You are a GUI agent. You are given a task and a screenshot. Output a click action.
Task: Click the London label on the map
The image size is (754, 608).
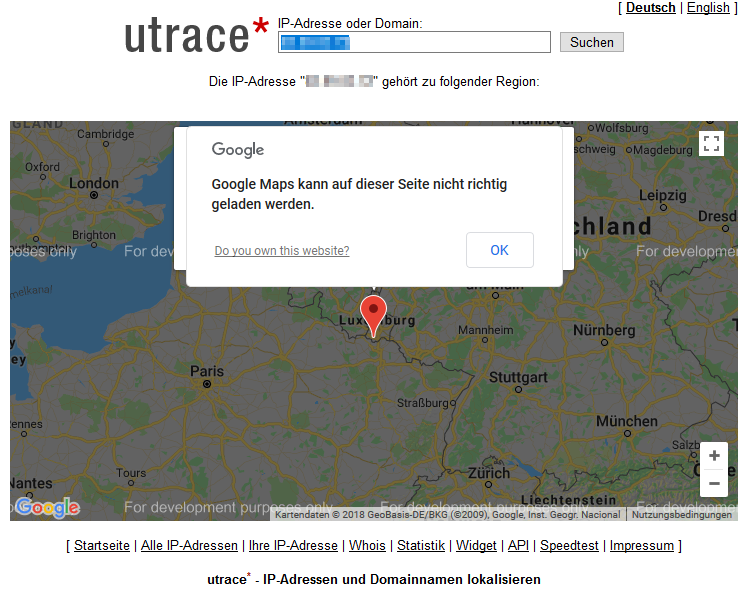[x=94, y=183]
